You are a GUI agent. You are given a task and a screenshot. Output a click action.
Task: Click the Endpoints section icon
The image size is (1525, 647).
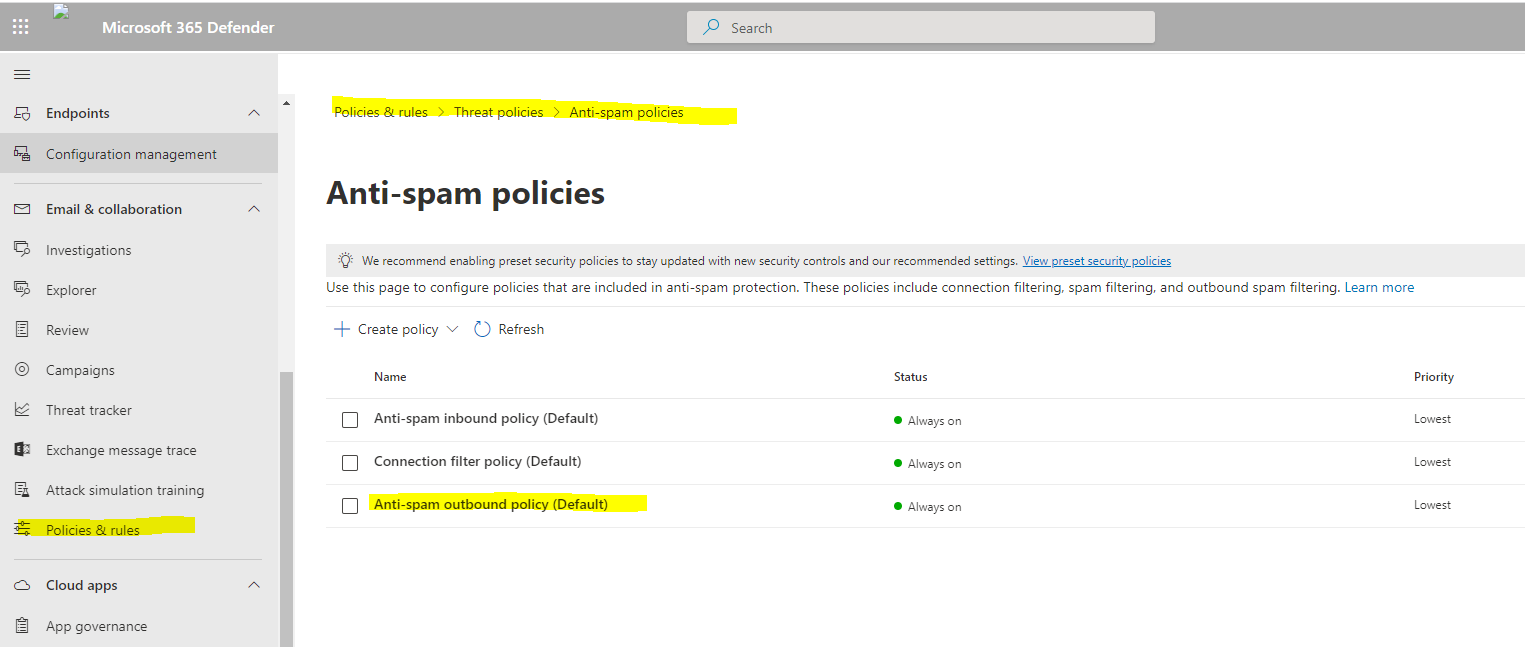22,113
